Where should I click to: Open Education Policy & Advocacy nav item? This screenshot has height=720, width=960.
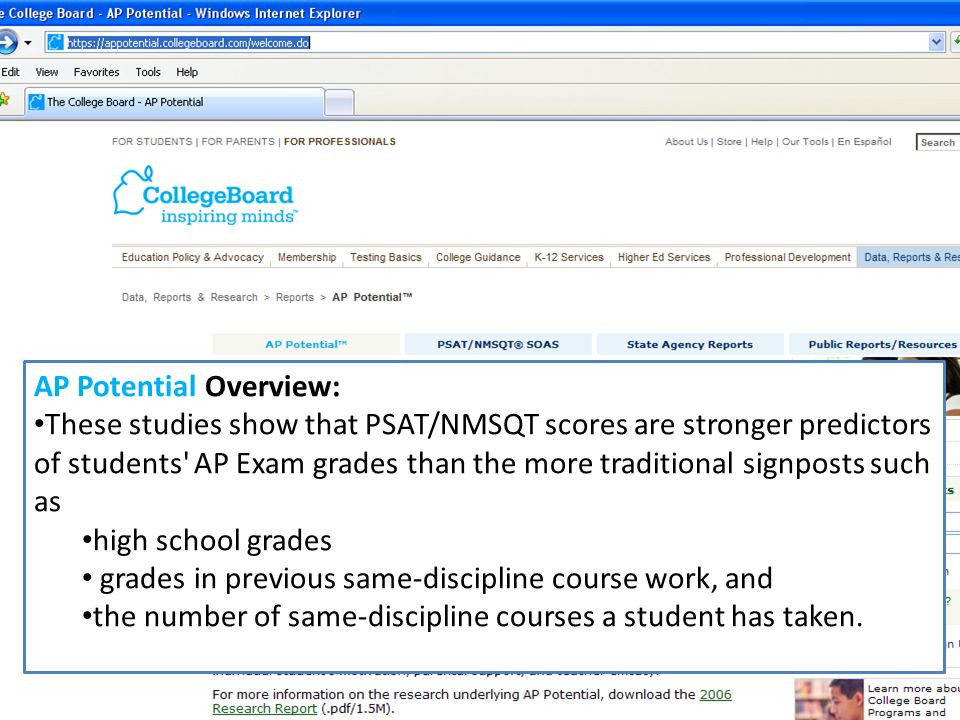pyautogui.click(x=192, y=257)
